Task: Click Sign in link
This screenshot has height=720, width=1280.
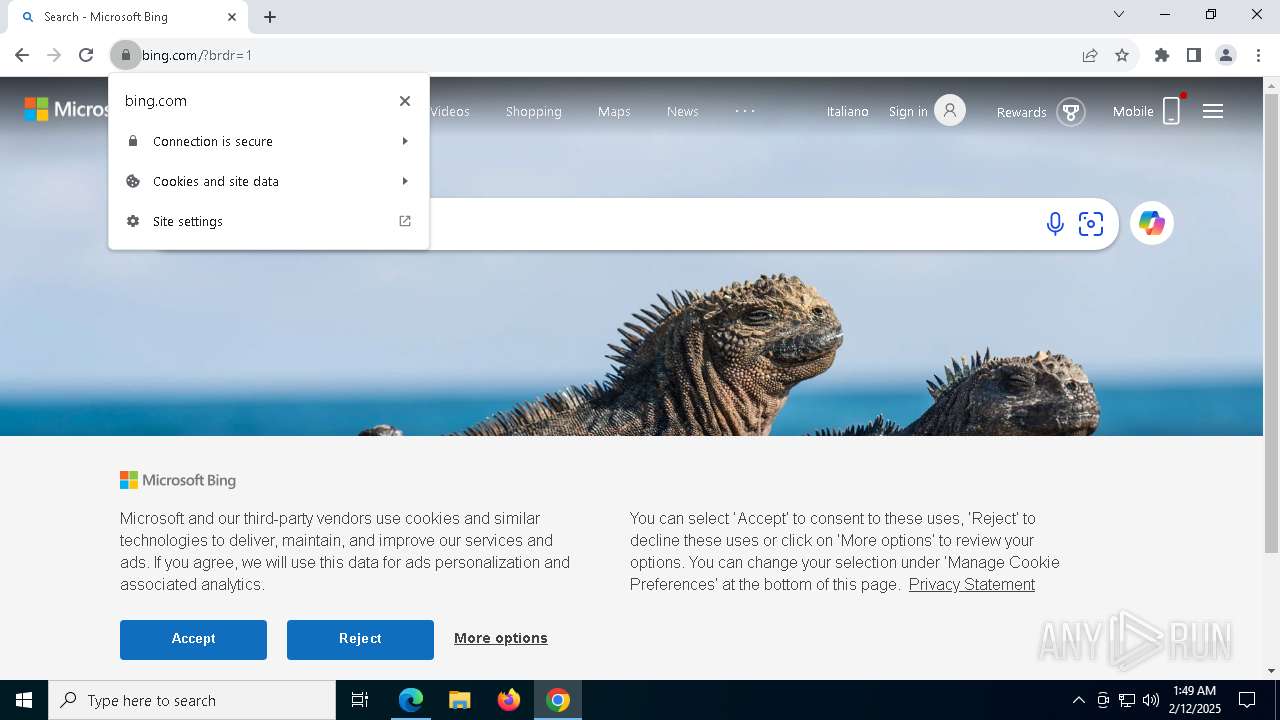Action: click(908, 111)
